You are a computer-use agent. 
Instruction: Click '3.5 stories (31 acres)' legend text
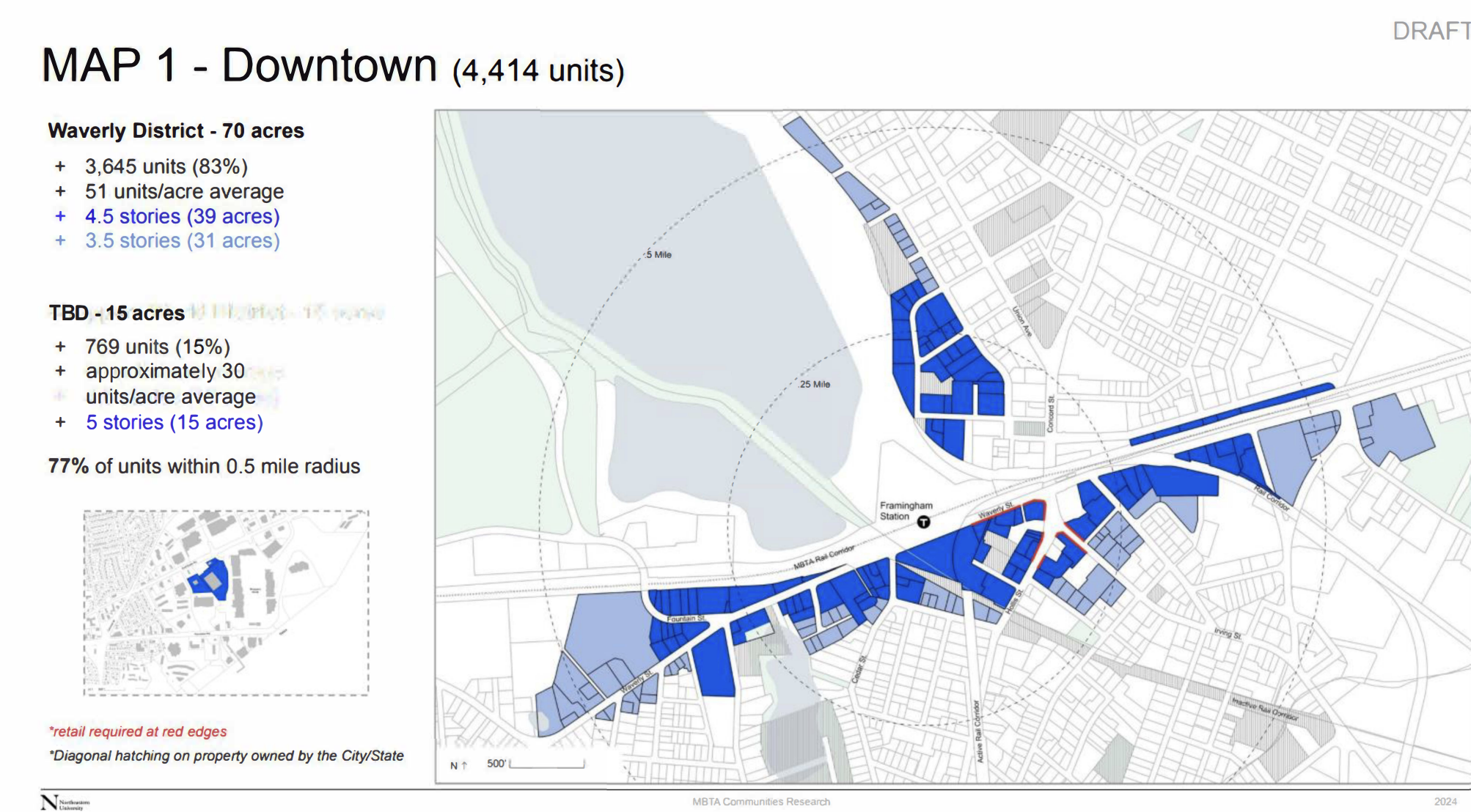coord(183,240)
